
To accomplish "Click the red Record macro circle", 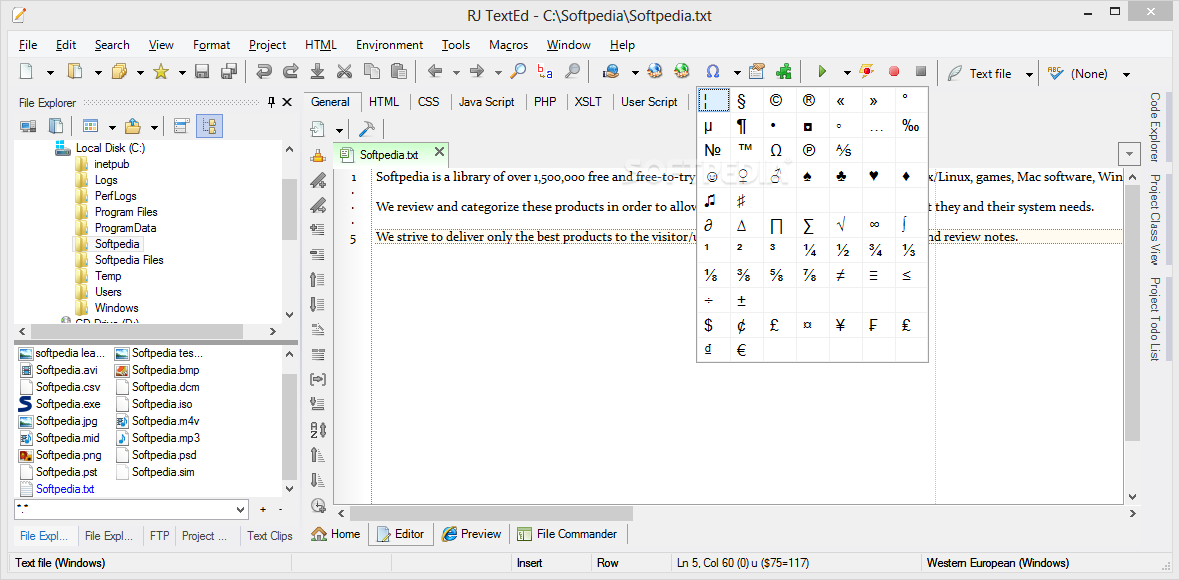I will pos(894,72).
